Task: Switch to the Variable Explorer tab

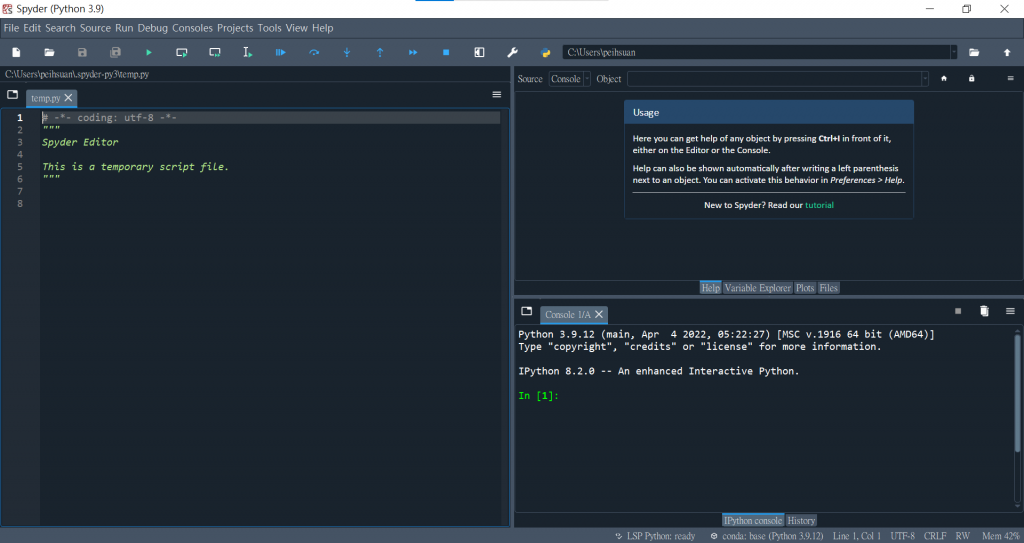Action: pos(758,288)
